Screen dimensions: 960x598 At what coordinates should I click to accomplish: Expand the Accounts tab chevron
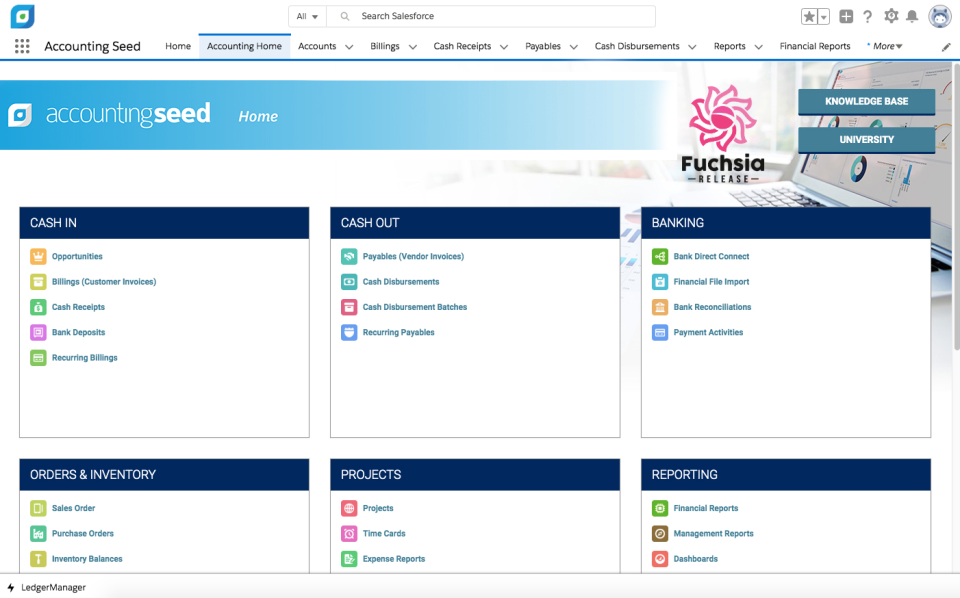349,47
